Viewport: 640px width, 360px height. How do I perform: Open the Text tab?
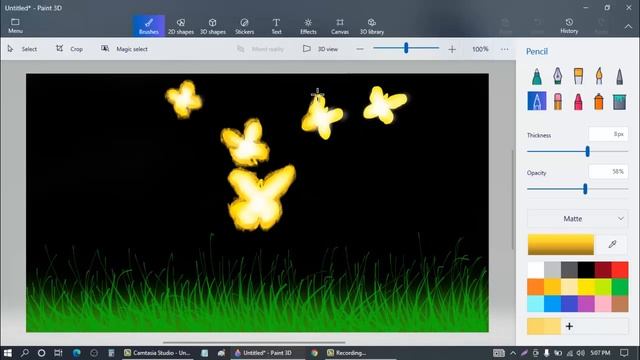click(276, 26)
